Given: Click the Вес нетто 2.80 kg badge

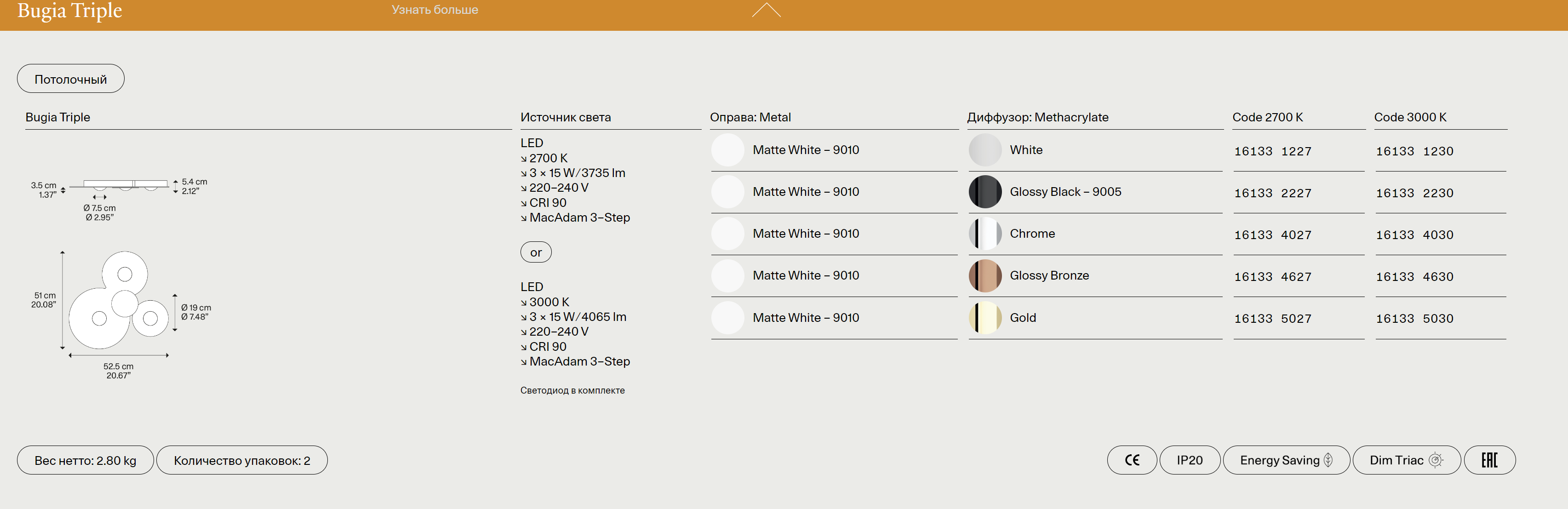Looking at the screenshot, I should click(85, 460).
